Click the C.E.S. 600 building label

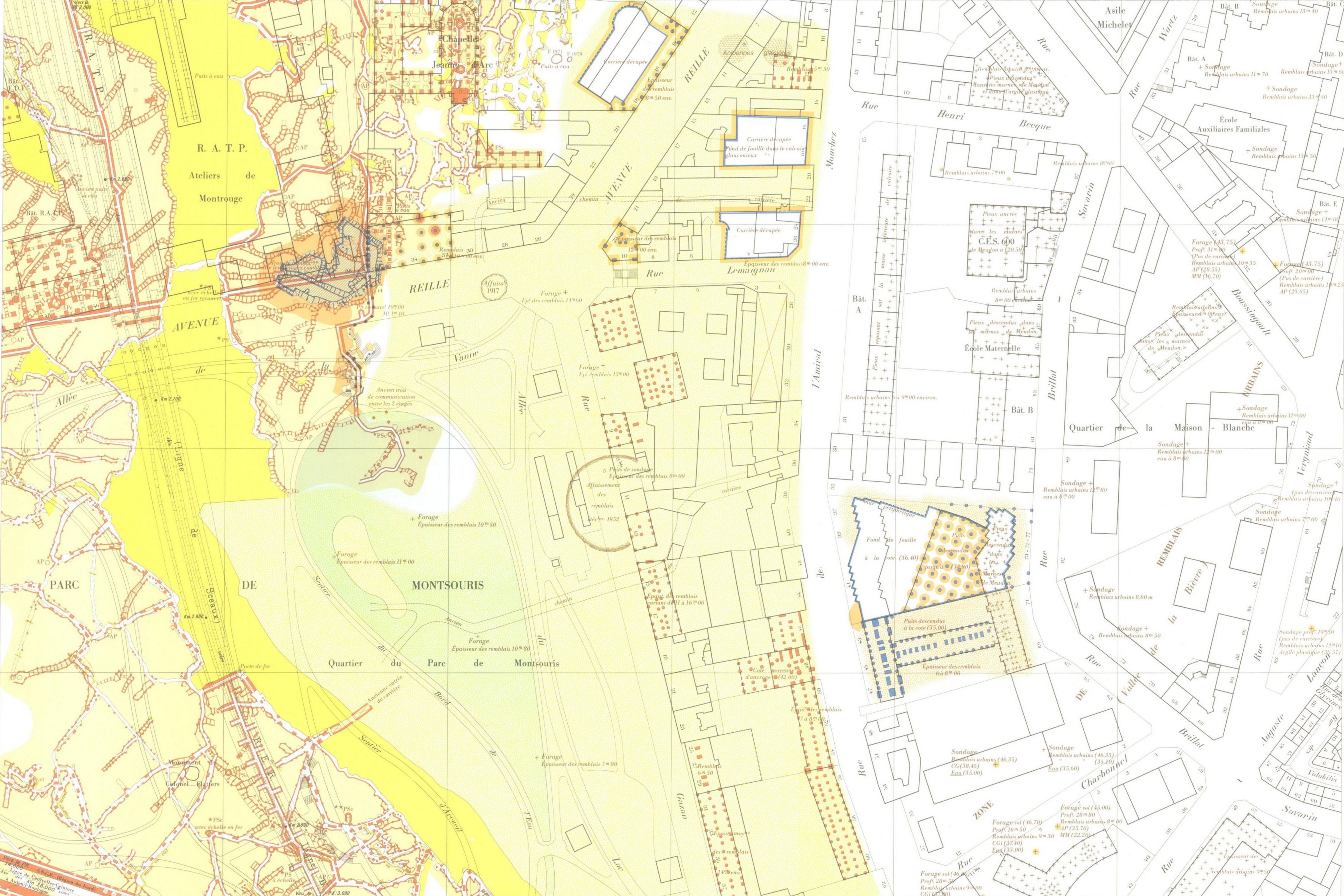[996, 242]
